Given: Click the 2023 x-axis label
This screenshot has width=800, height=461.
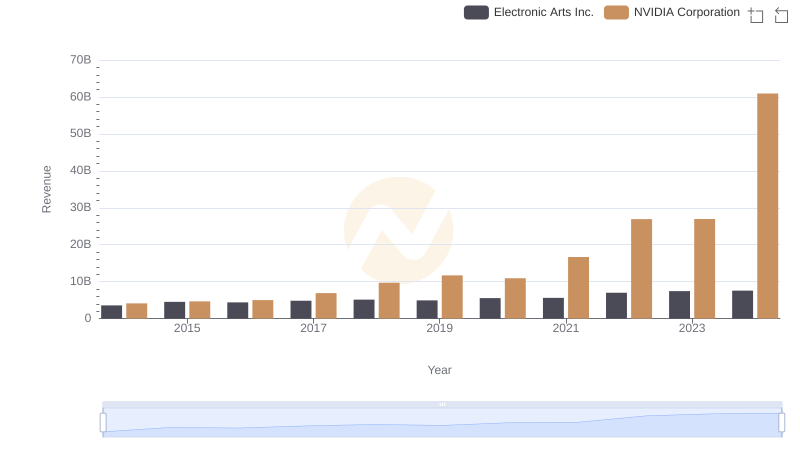Looking at the screenshot, I should click(x=692, y=328).
